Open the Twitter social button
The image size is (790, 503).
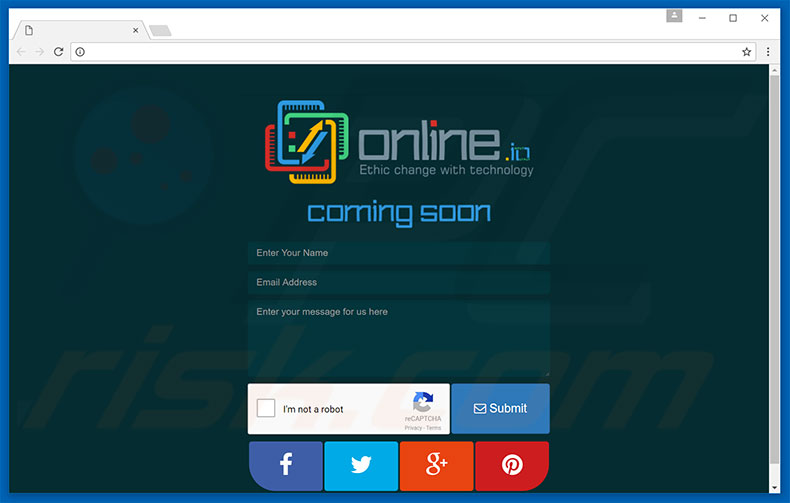361,466
